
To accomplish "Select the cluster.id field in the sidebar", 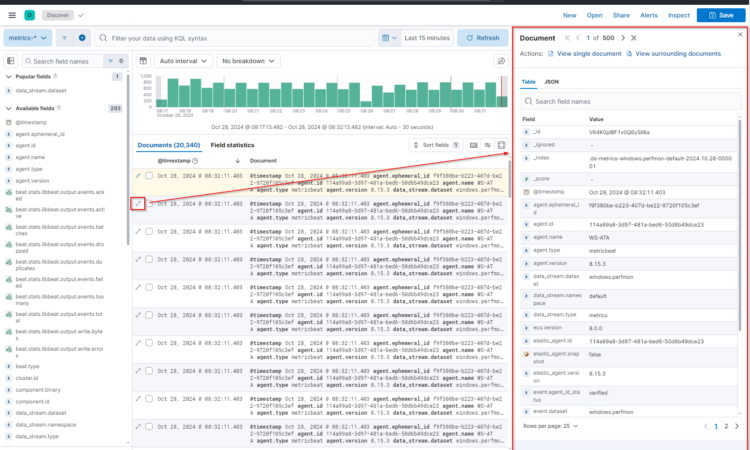I will 27,378.
